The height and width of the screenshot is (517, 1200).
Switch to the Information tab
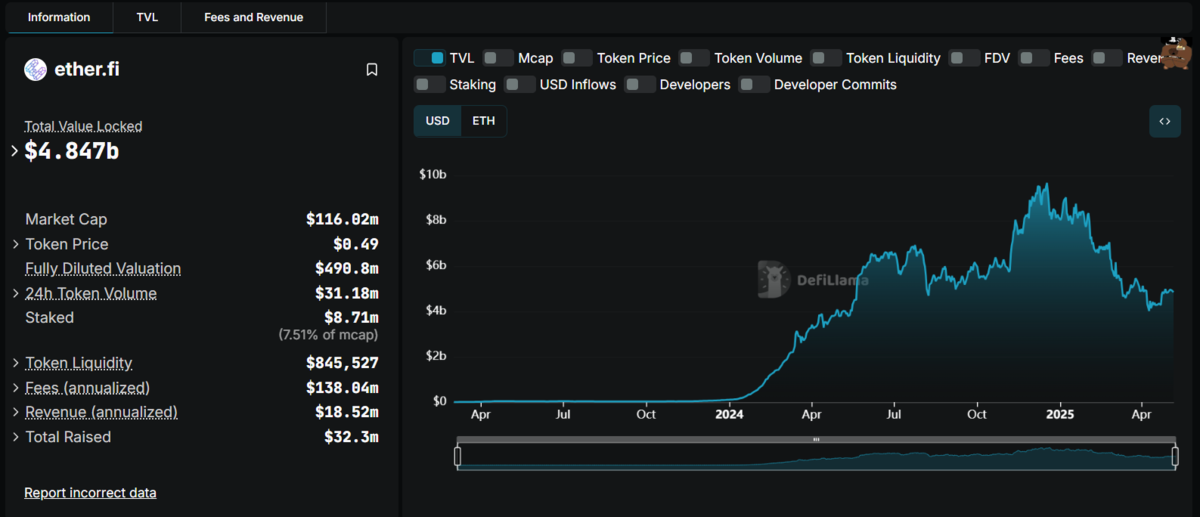[59, 17]
